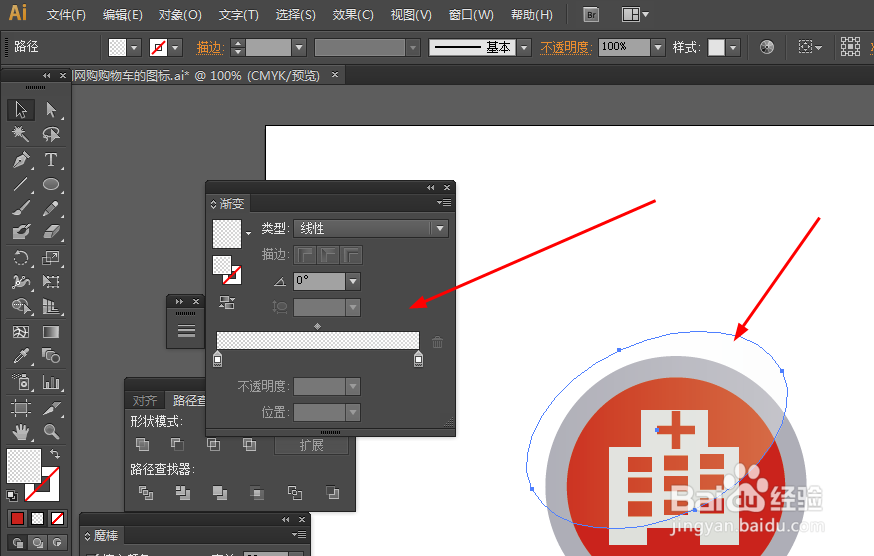Select the Mesh tool
The image size is (874, 556).
click(21, 332)
